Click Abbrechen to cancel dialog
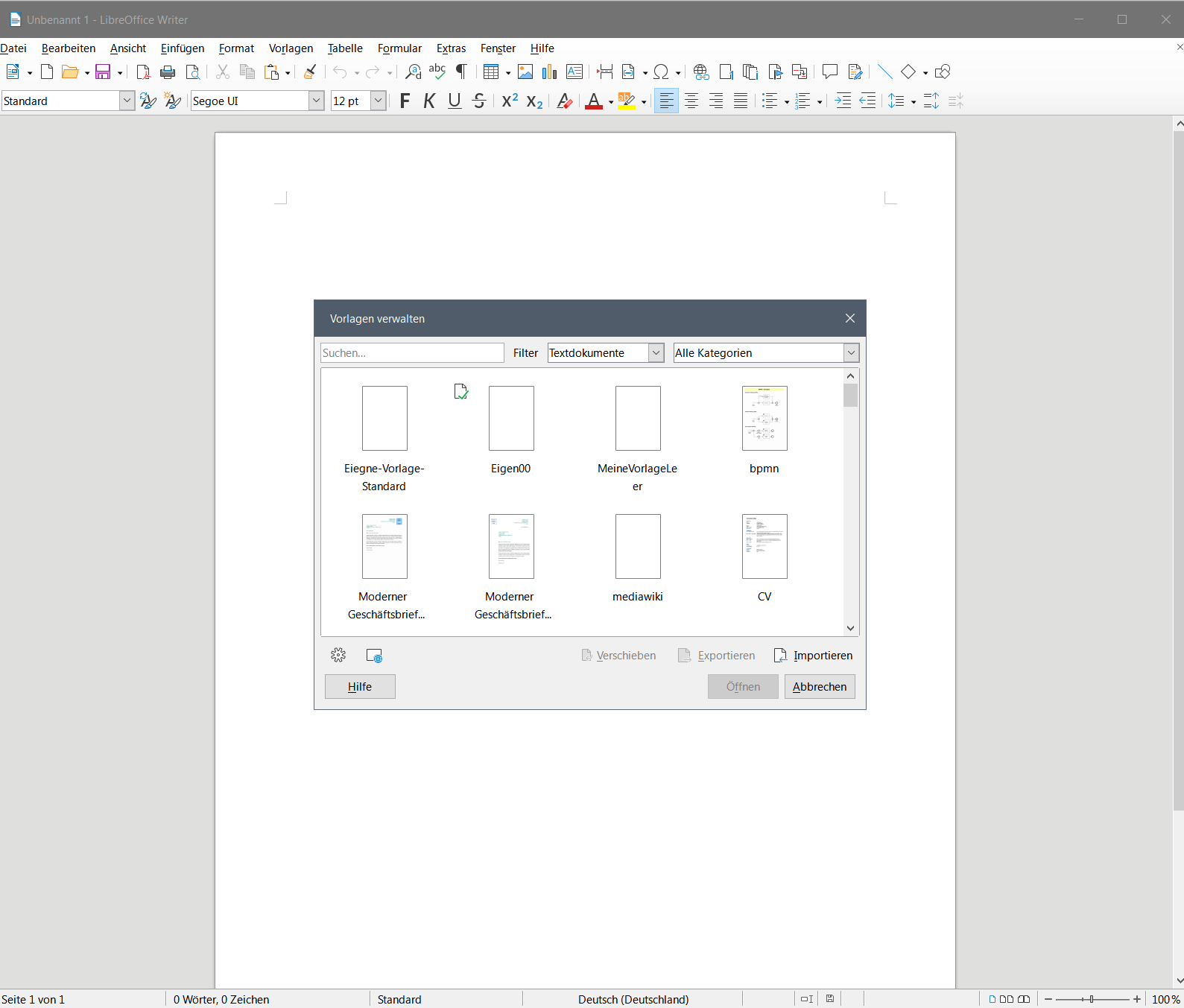Viewport: 1184px width, 1008px height. [x=820, y=687]
